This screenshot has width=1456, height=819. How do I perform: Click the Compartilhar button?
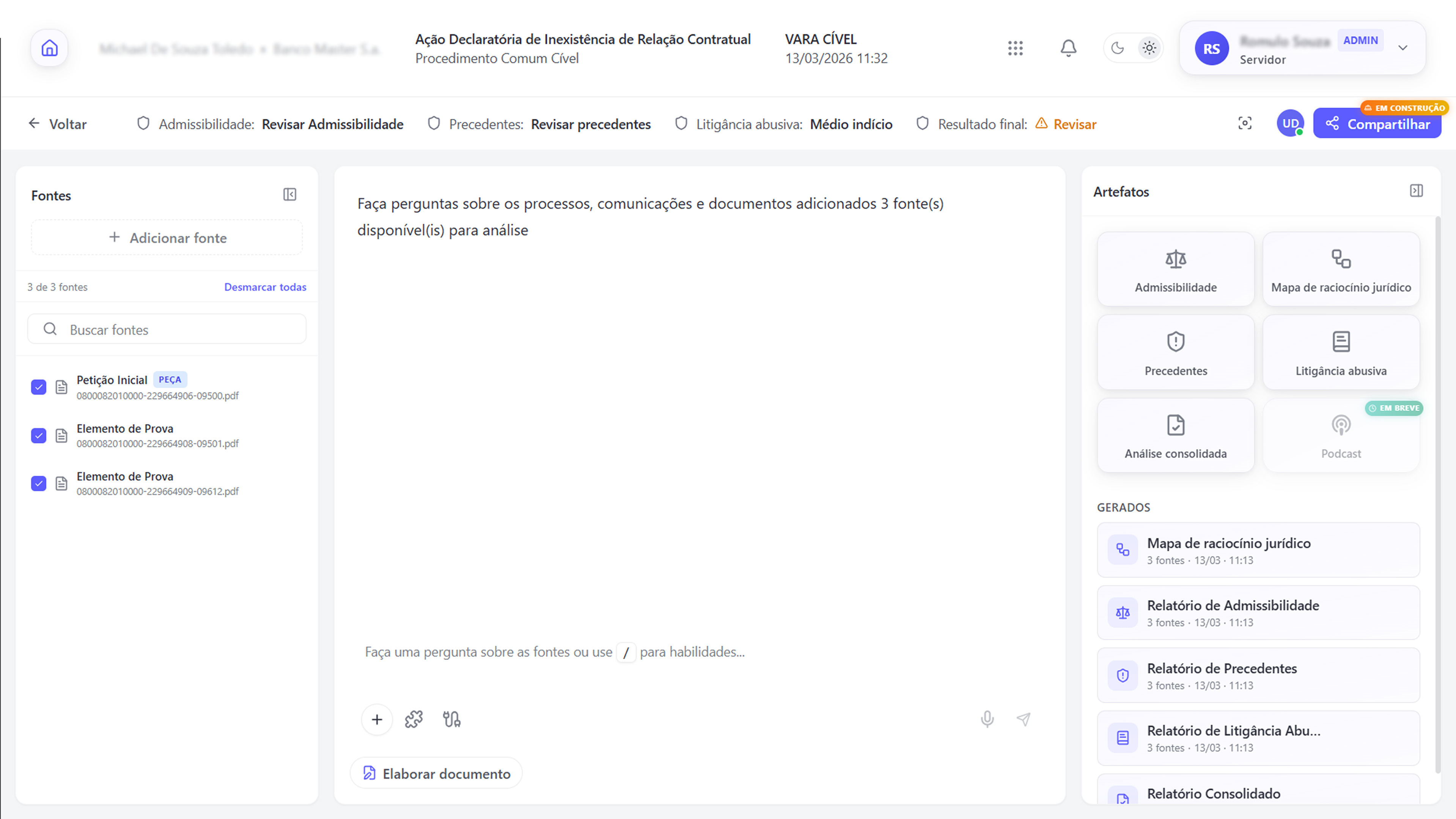[1377, 123]
